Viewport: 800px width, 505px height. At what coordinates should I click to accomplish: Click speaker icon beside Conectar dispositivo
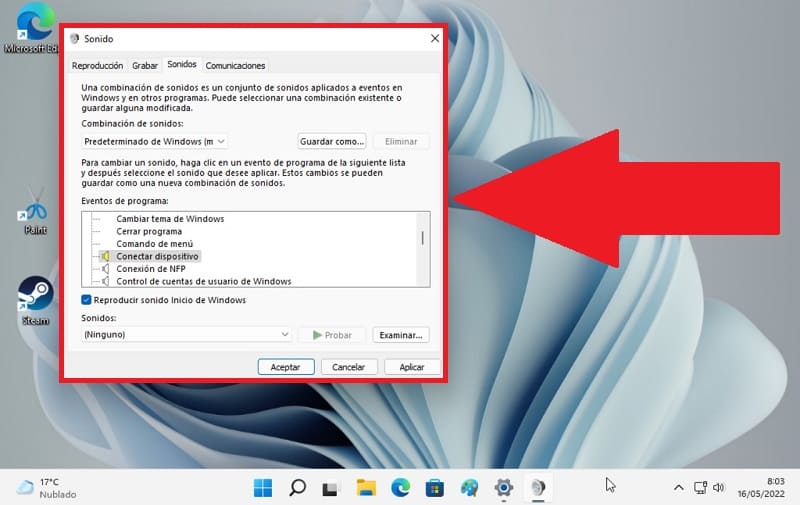click(105, 256)
